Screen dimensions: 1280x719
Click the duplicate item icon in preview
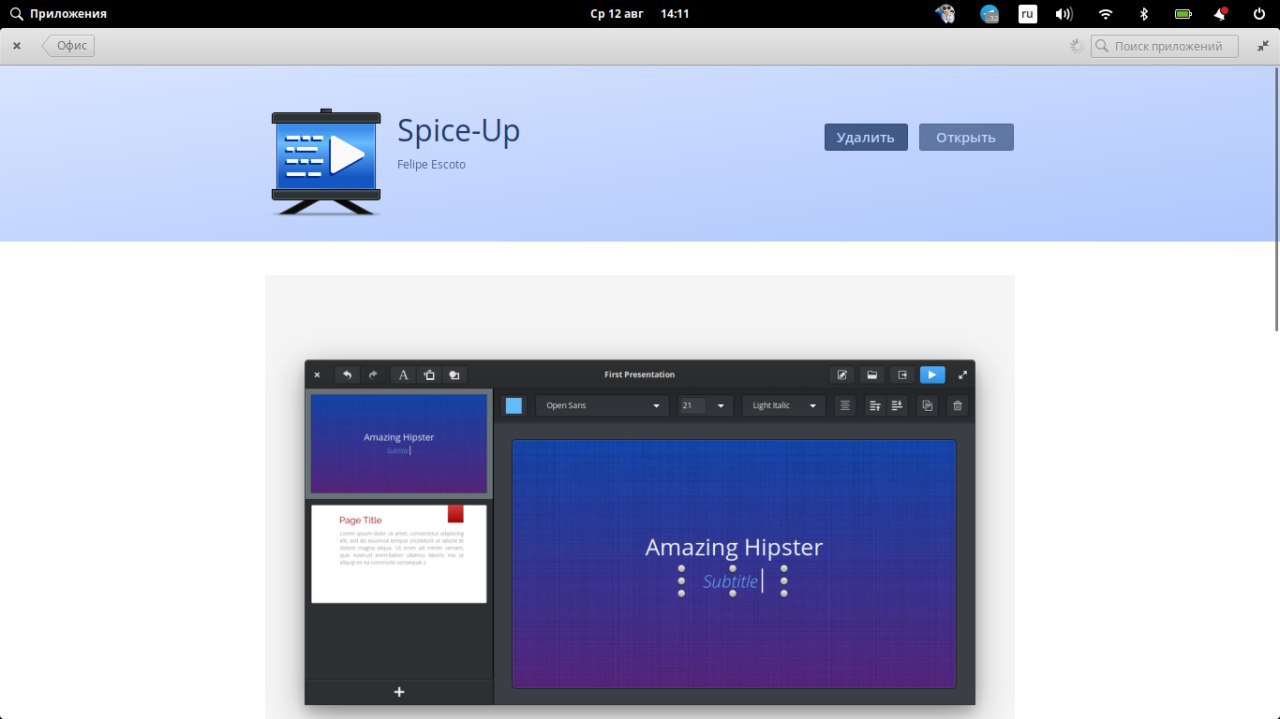927,405
